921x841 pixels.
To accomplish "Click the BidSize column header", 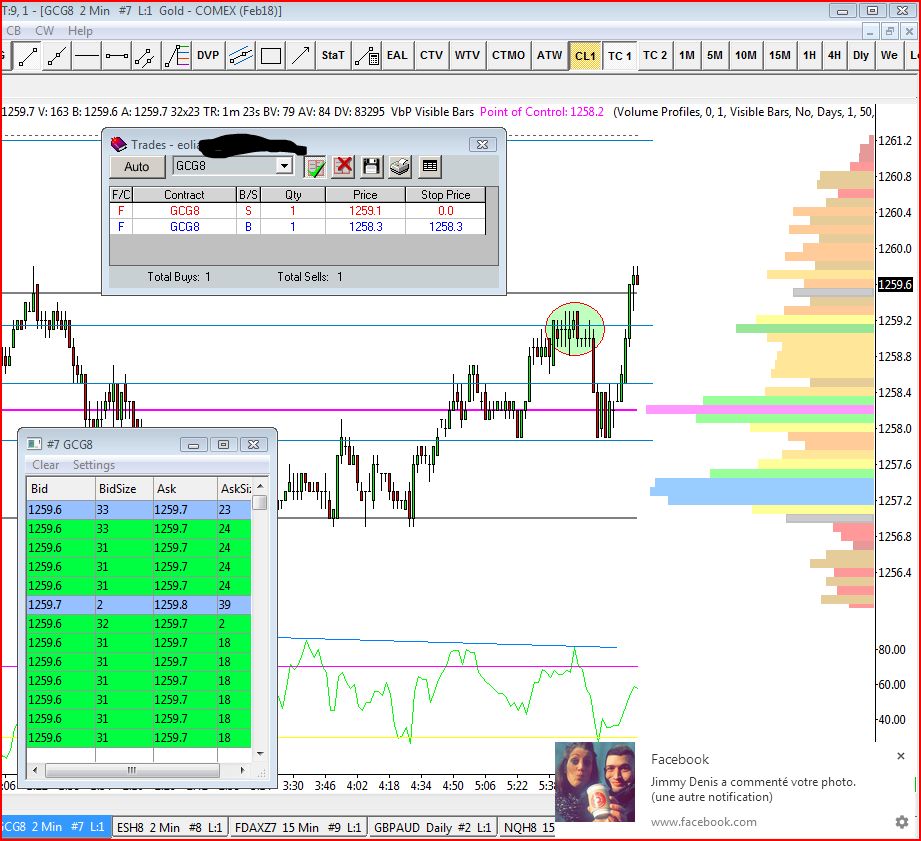I will pyautogui.click(x=124, y=489).
